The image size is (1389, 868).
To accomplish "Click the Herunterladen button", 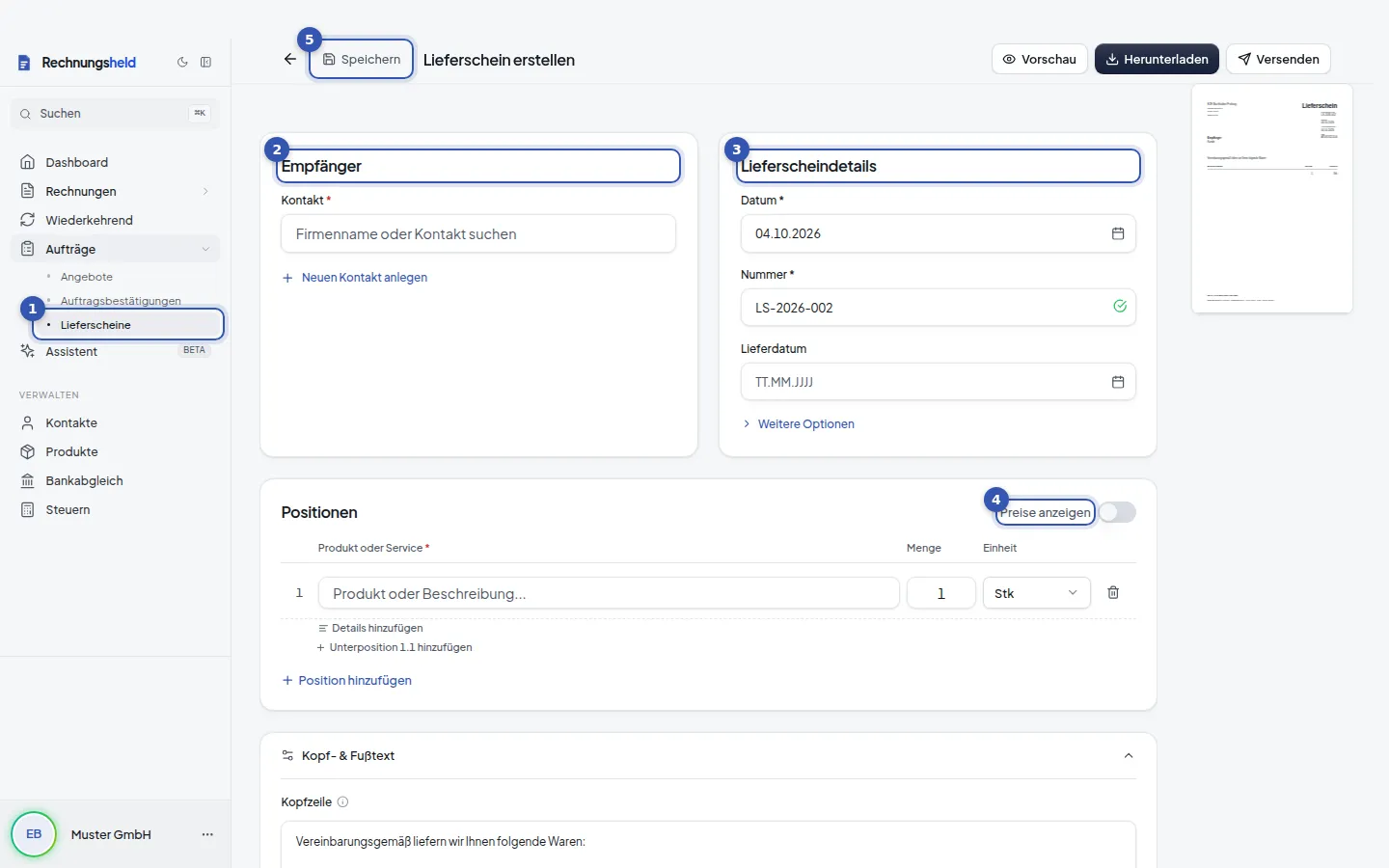I will (x=1157, y=59).
